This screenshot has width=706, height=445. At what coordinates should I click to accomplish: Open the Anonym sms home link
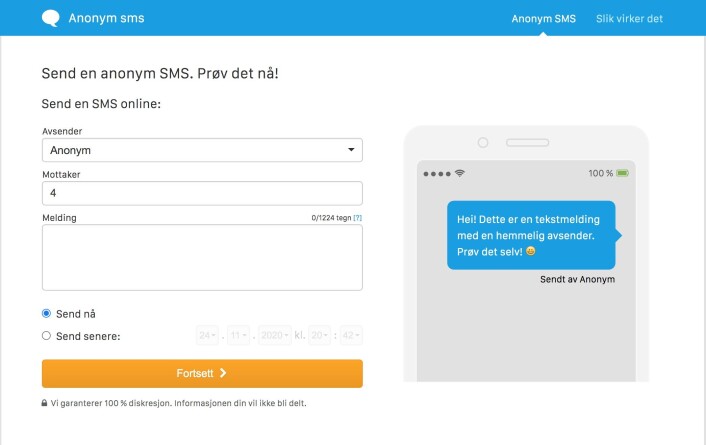[x=106, y=18]
